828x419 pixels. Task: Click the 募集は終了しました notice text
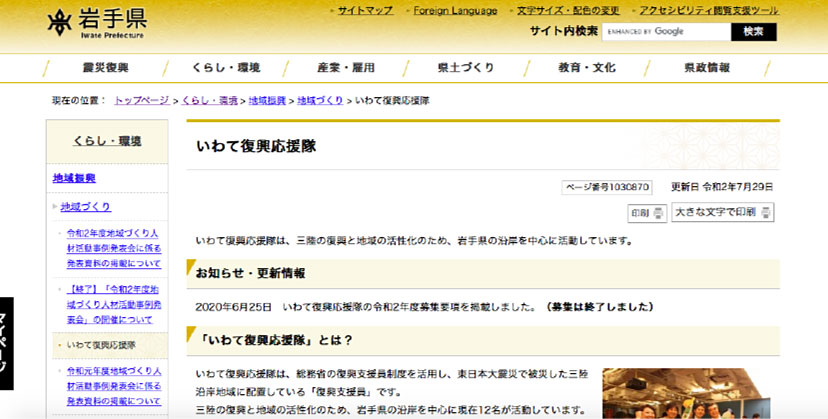coord(599,306)
